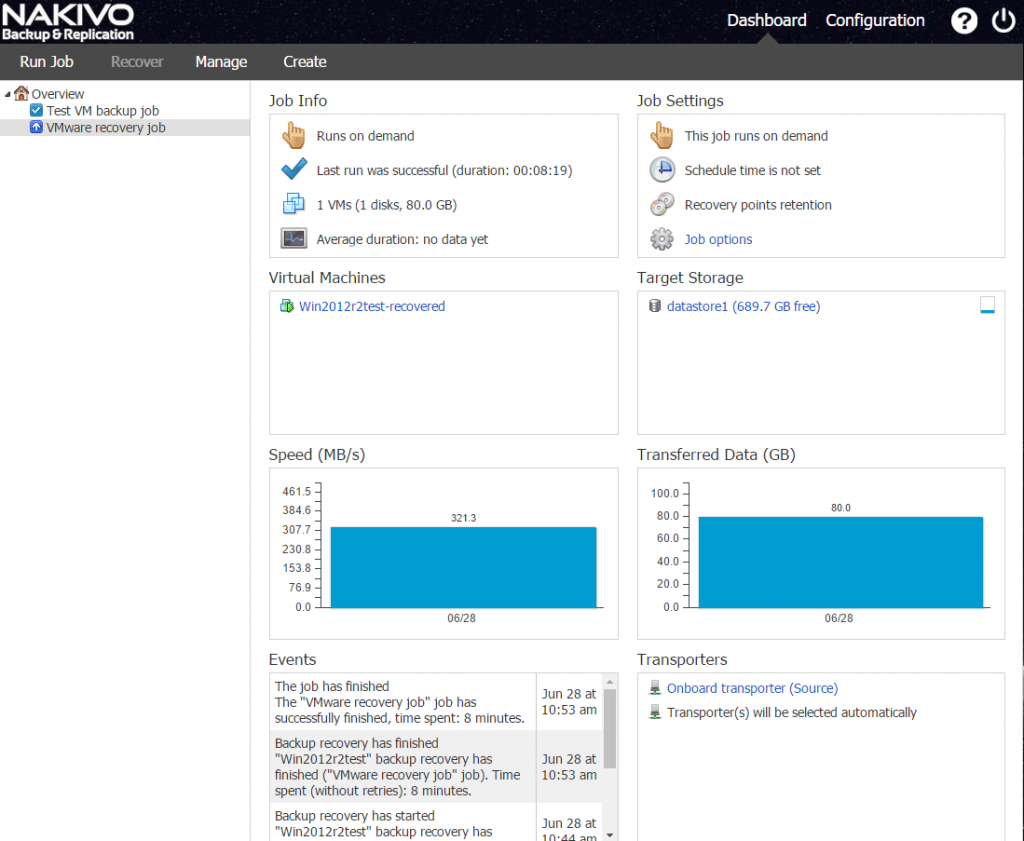Click the gear icon beside Job options
Viewport: 1024px width, 841px height.
tap(661, 239)
